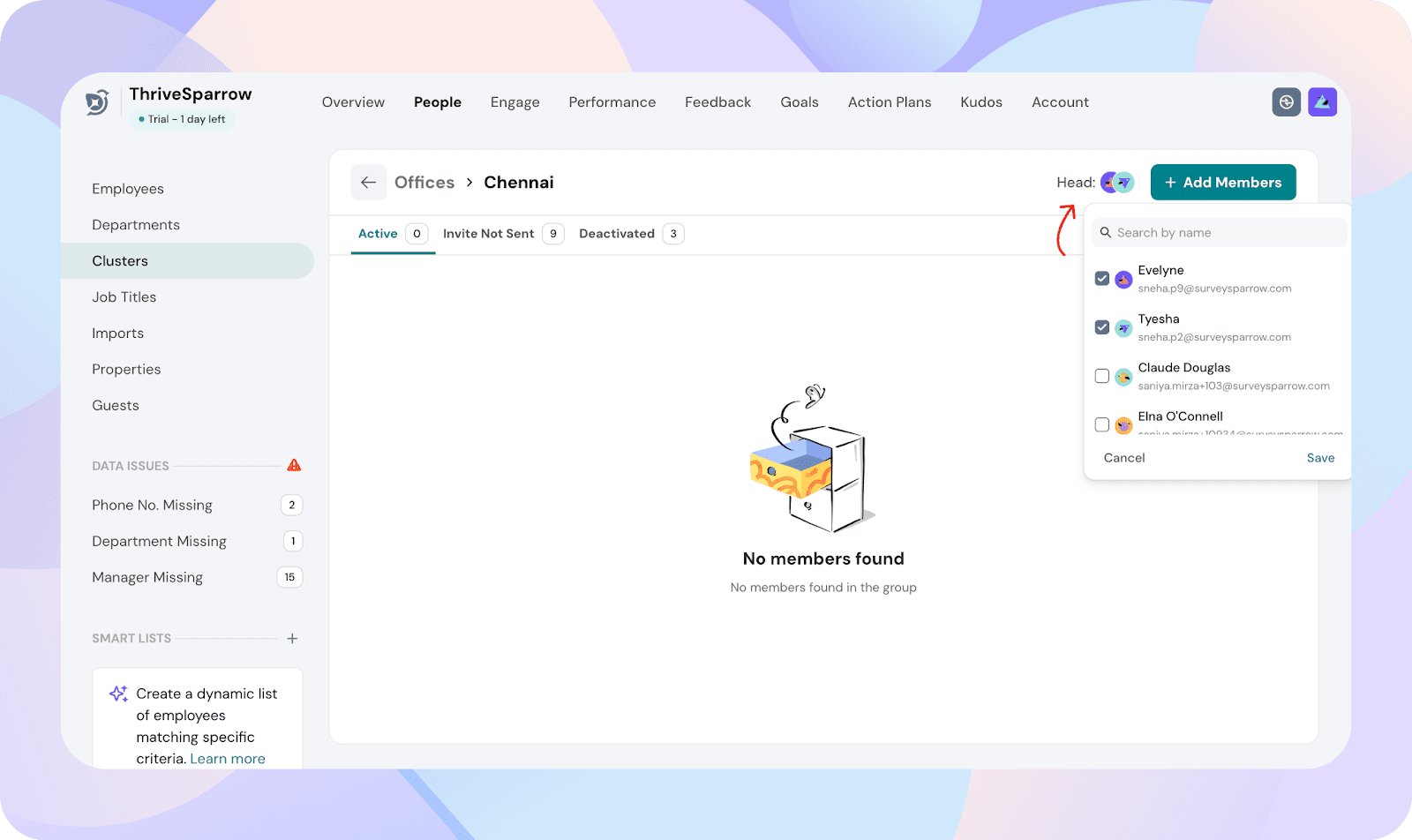Viewport: 1412px width, 840px height.
Task: Switch to the Deactivated tab
Action: (x=617, y=234)
